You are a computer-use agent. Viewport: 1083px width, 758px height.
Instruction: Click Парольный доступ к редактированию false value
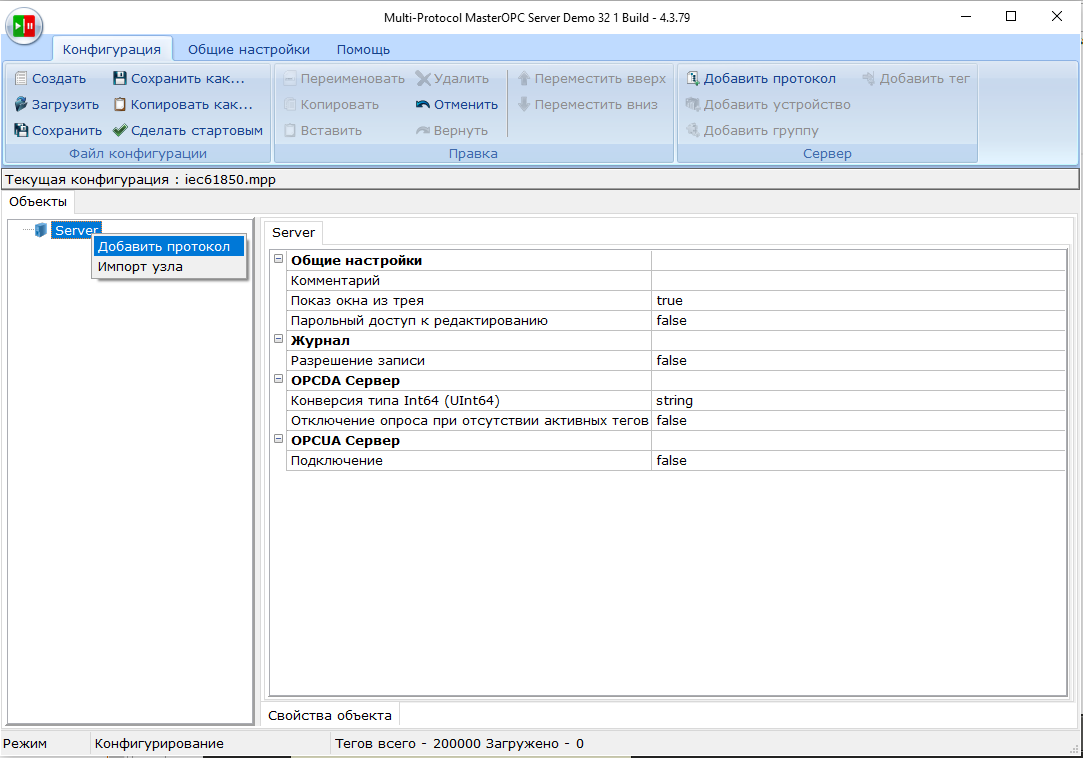[x=671, y=321]
